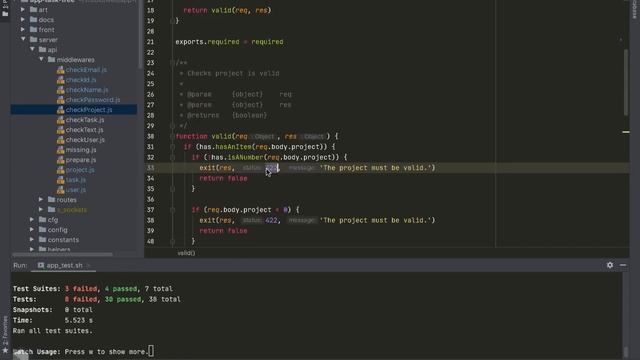The width and height of the screenshot is (640, 360).
Task: Expand the s_sockets folder arrow
Action: click(41, 209)
